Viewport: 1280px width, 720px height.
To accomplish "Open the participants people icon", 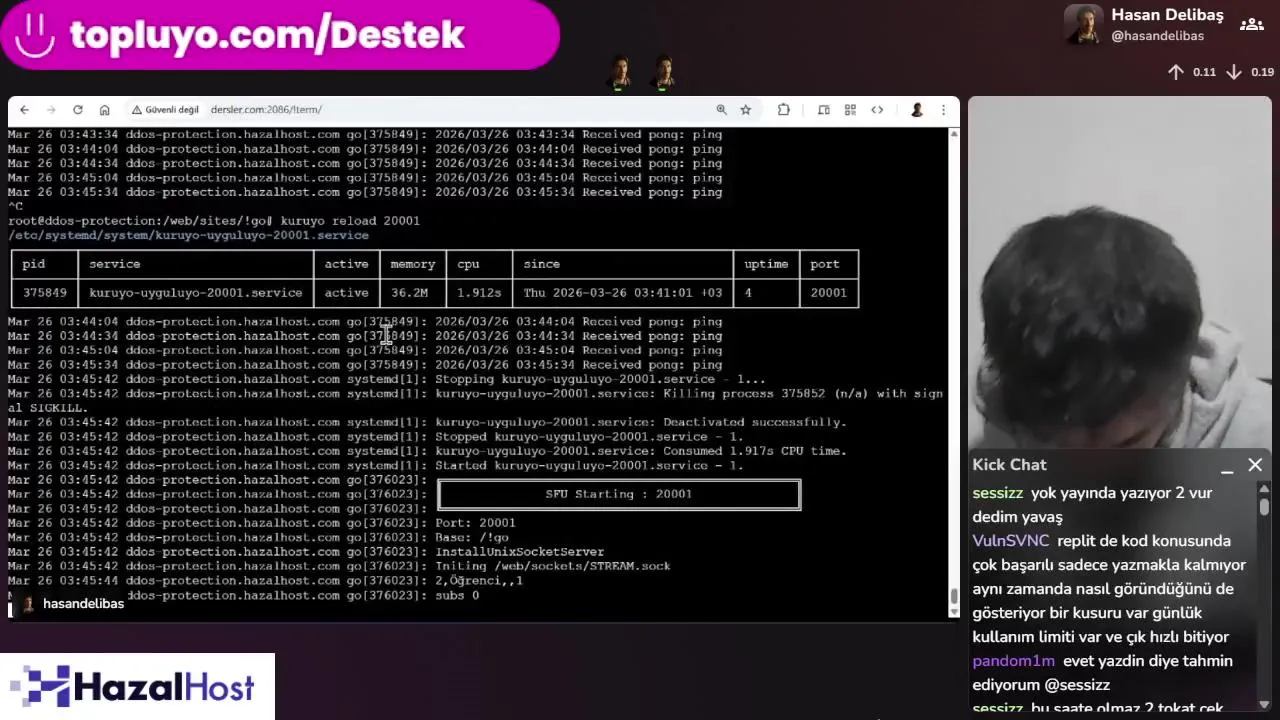I will [1252, 25].
